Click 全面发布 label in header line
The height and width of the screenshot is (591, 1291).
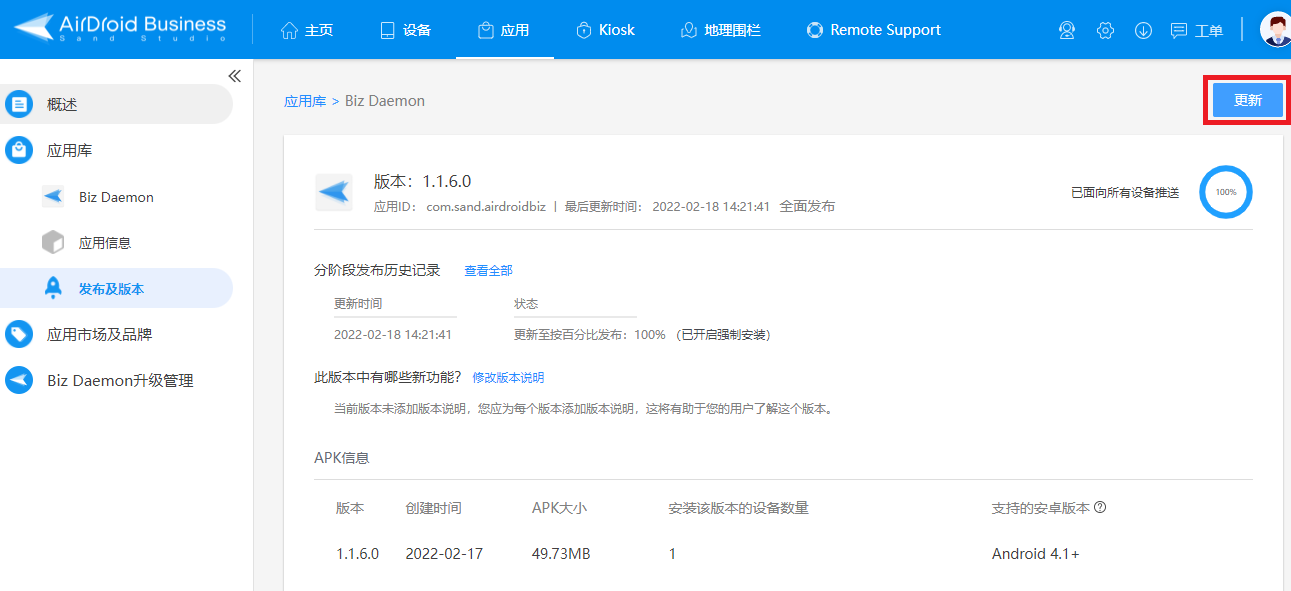tap(807, 207)
